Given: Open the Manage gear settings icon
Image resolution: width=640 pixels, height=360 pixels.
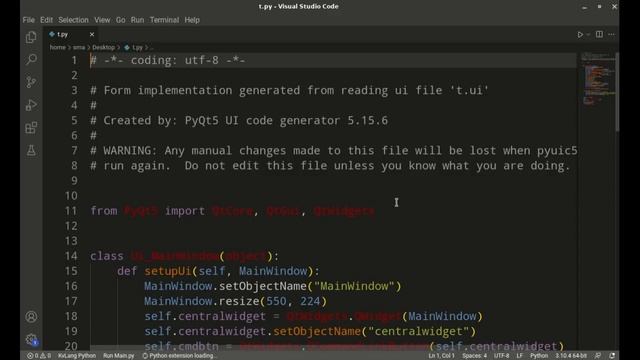Looking at the screenshot, I should pos(31,339).
